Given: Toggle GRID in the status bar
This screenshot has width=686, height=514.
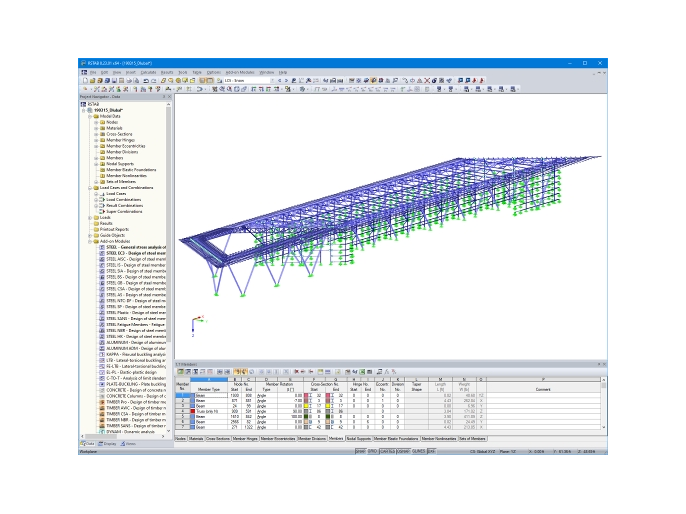Looking at the screenshot, I should click(372, 451).
